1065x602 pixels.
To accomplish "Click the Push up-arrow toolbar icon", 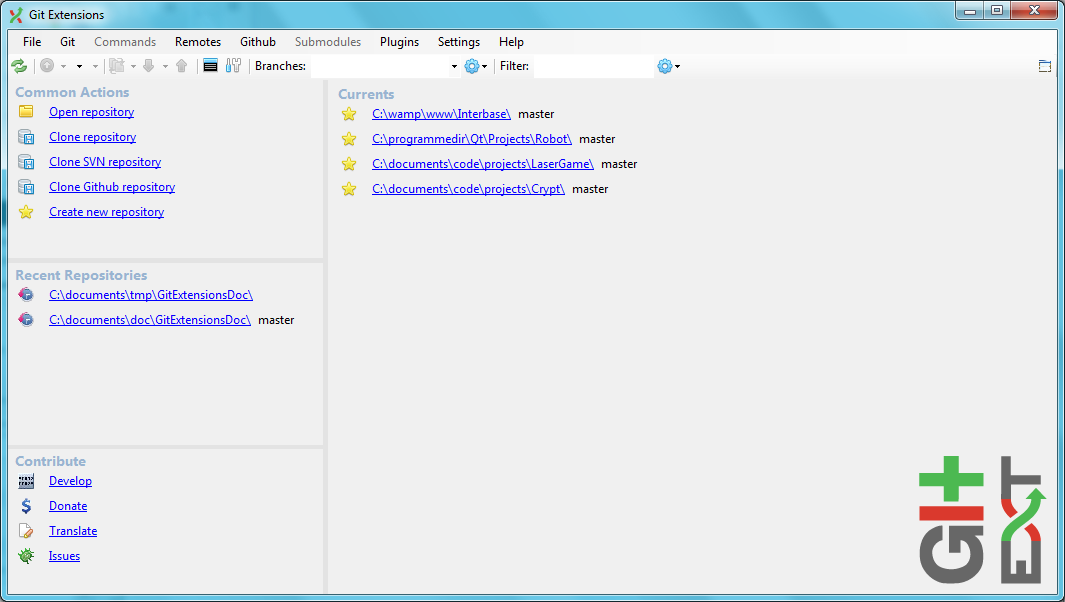I will (181, 66).
